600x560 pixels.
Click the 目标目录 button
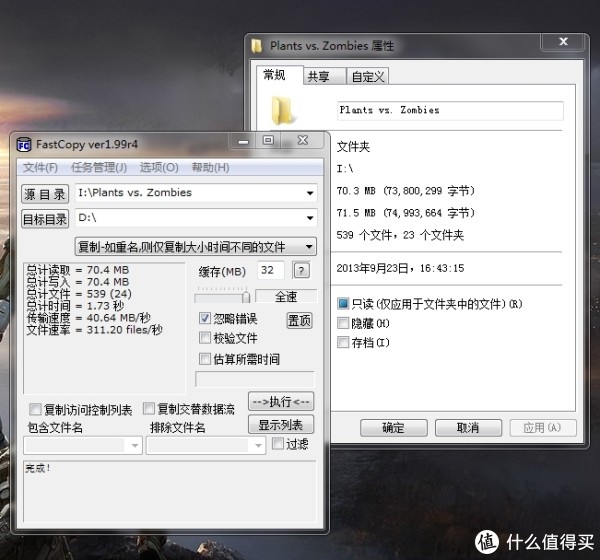[x=45, y=219]
